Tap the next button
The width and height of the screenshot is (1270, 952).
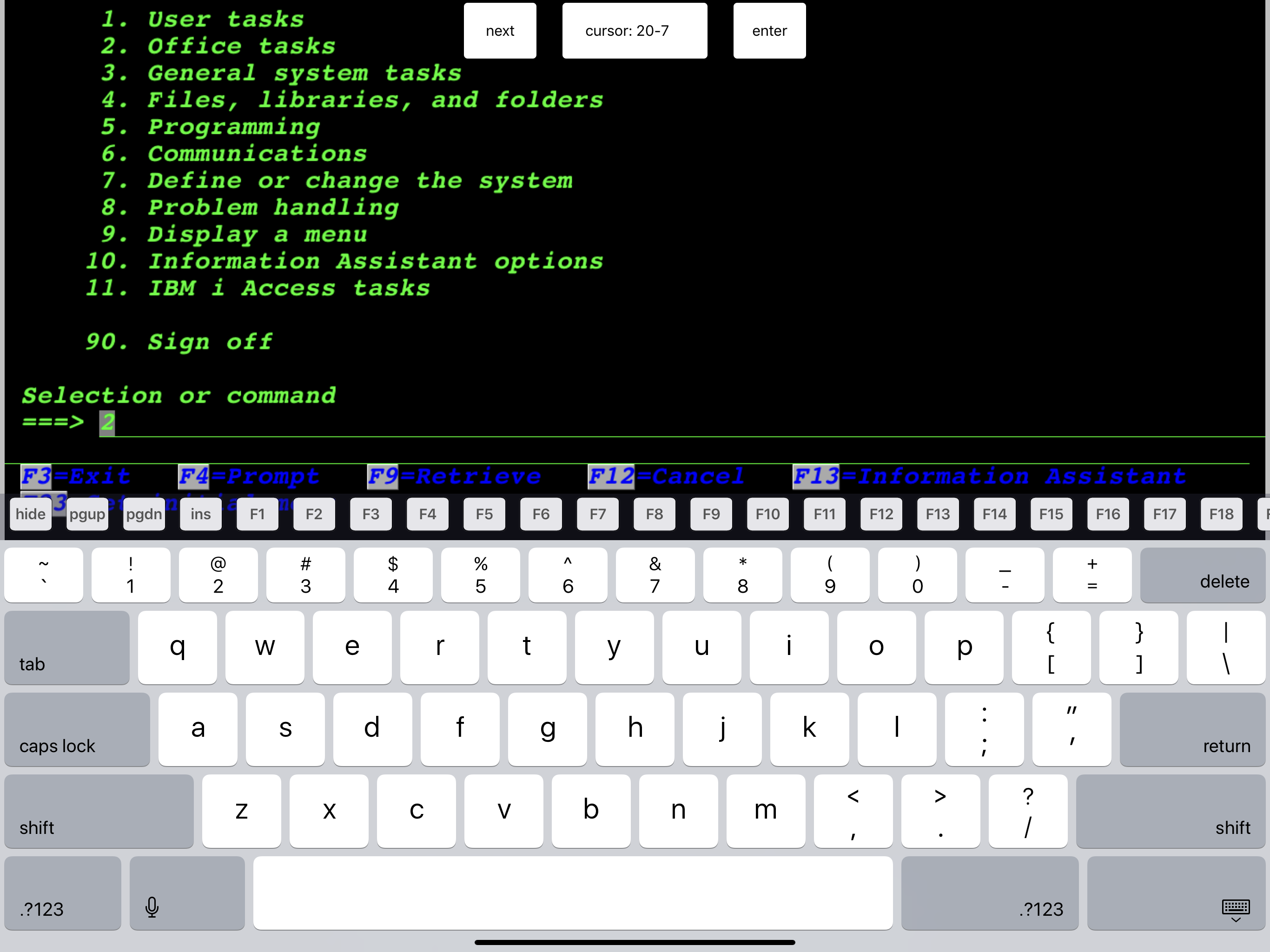(x=499, y=30)
